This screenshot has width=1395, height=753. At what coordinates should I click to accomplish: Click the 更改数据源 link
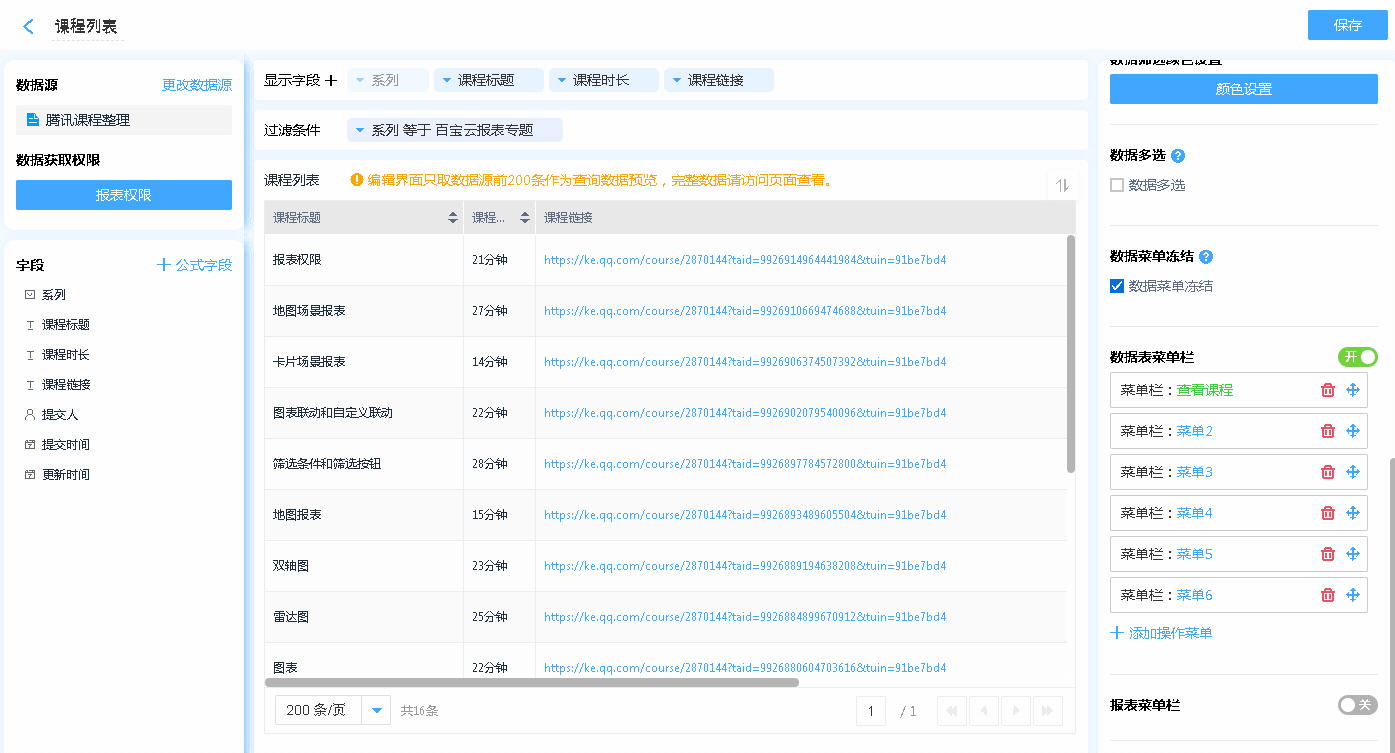click(x=197, y=86)
